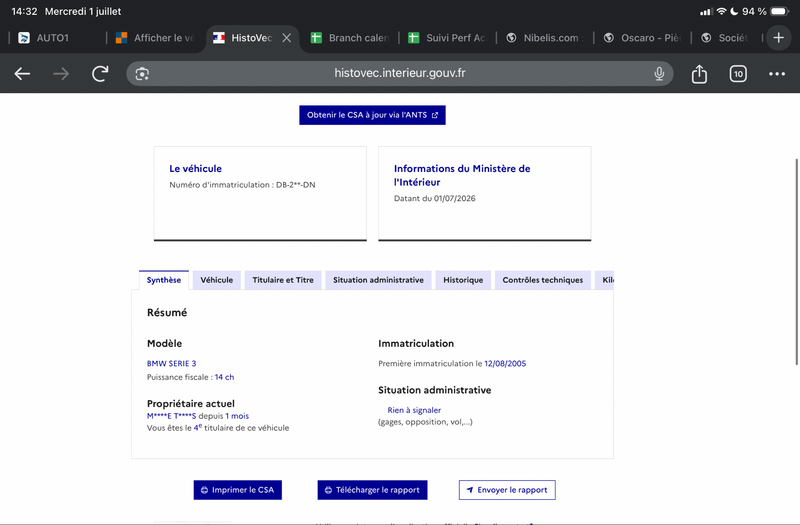Viewport: 800px width, 525px height.
Task: Click the Rien à signaler status
Action: [x=414, y=410]
